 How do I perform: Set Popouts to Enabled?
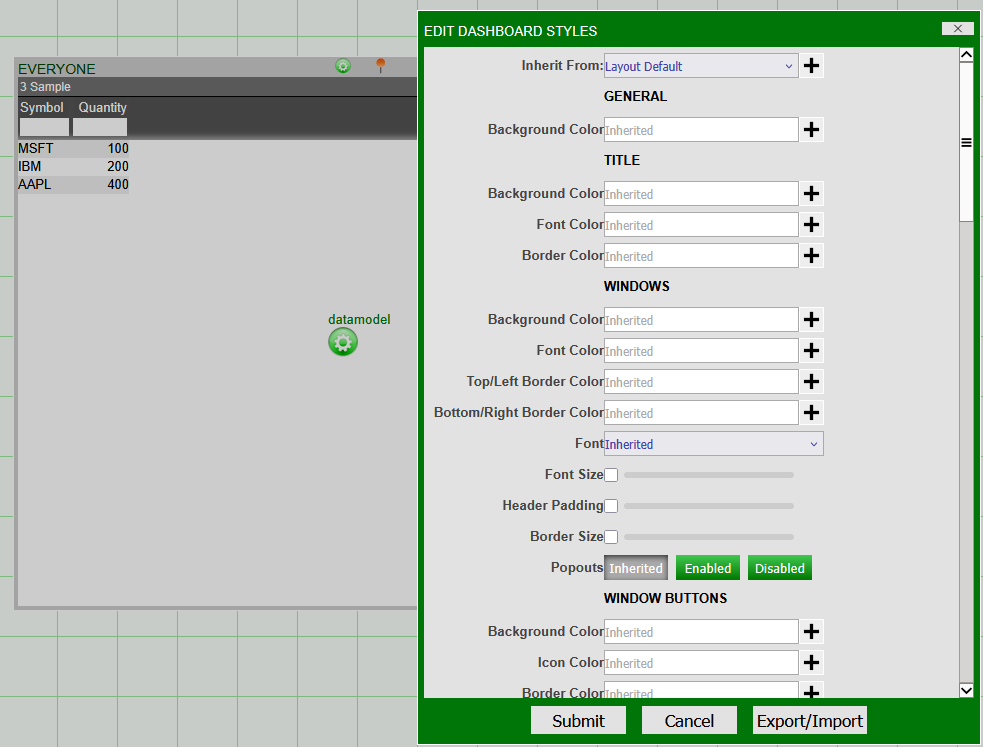(x=708, y=568)
